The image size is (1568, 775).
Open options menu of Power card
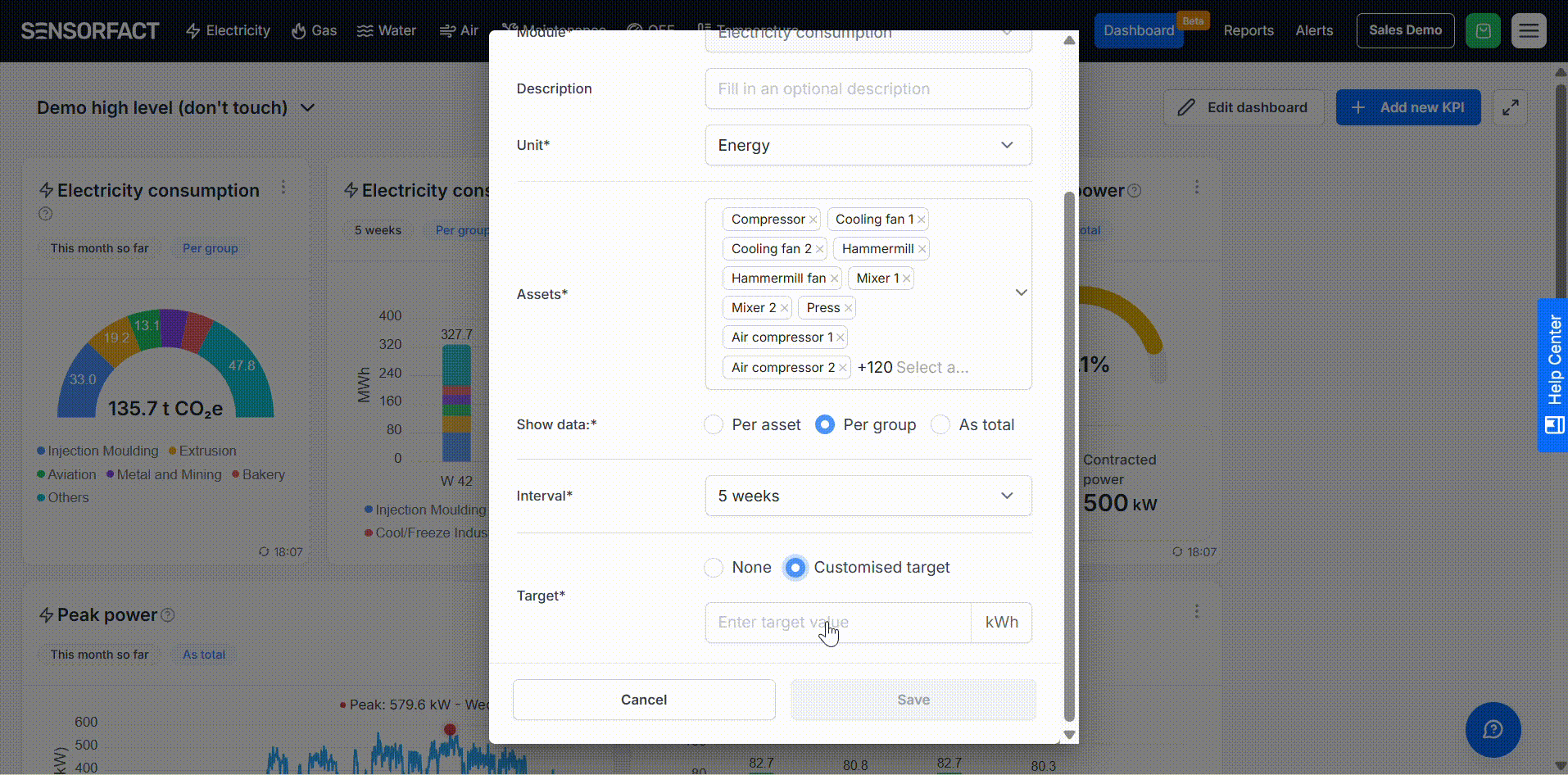(1197, 188)
